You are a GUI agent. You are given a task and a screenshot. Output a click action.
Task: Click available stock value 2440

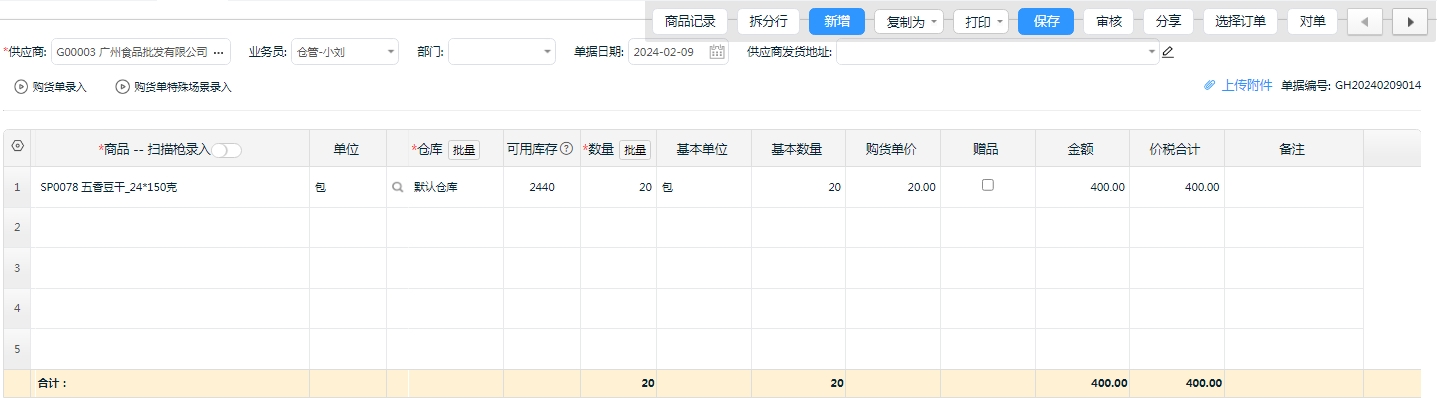pos(542,187)
